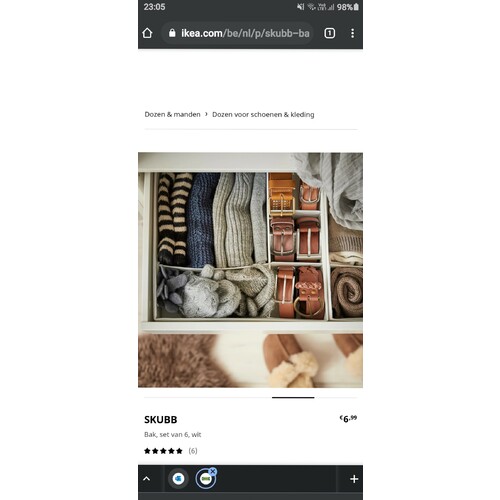Tap the battery indicator in the status bar
This screenshot has width=500, height=500.
point(356,7)
